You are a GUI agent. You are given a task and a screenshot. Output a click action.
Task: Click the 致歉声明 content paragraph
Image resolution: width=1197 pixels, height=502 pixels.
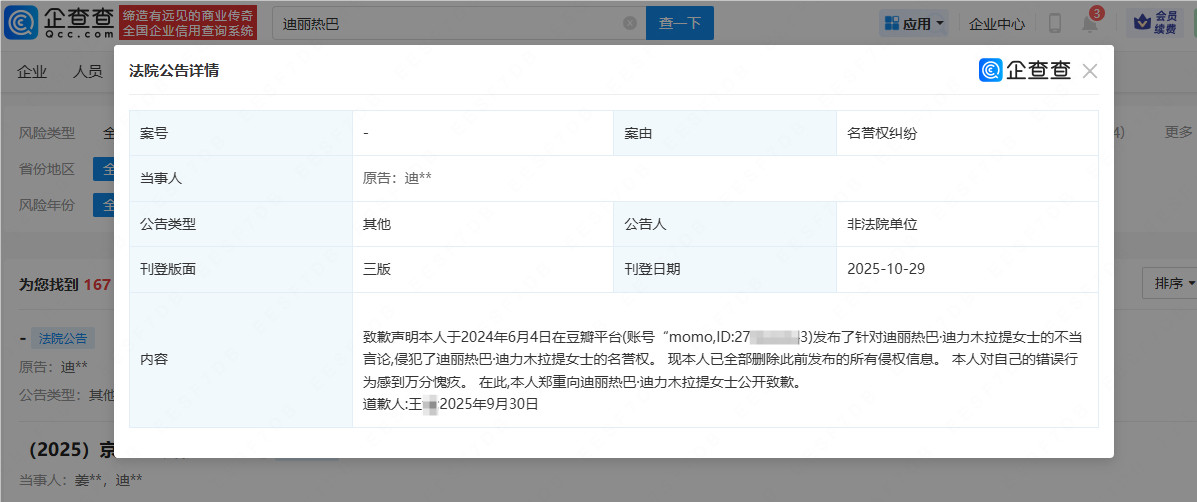(723, 360)
